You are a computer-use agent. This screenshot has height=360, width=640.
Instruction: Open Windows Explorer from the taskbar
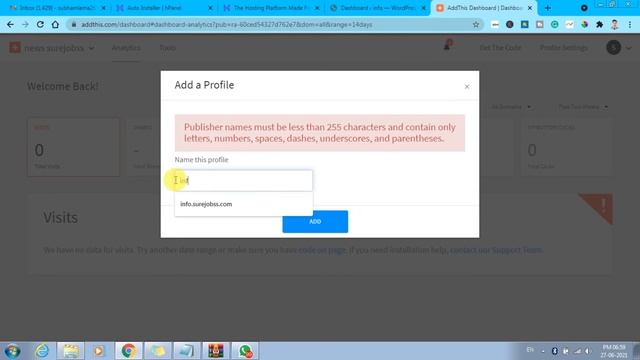71,351
